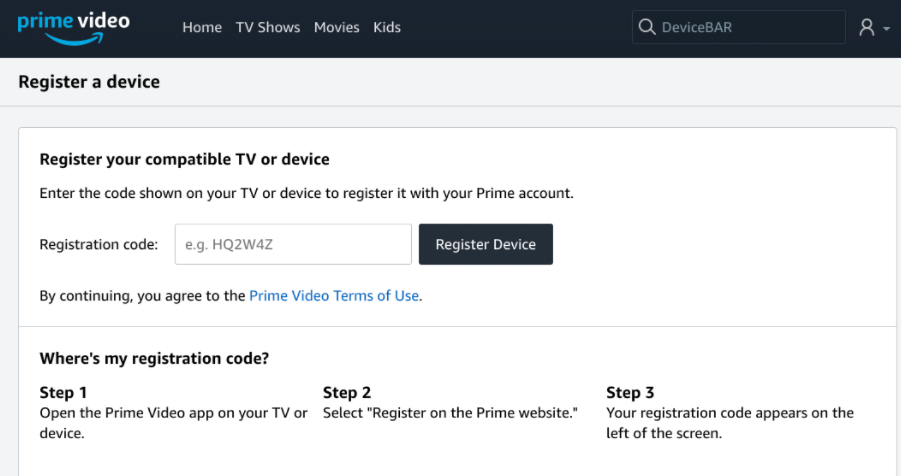The height and width of the screenshot is (476, 901).
Task: Click the "Register a device" page title
Action: [x=89, y=82]
